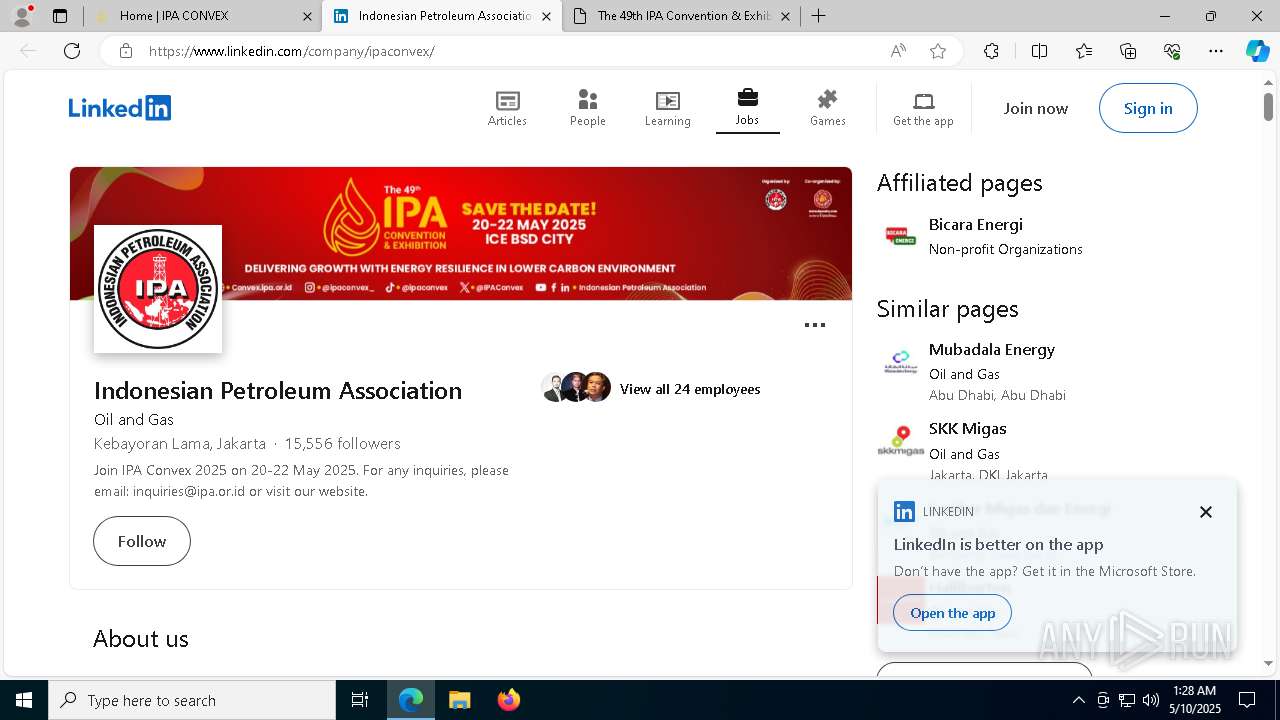Open a new browser tab

coord(819,16)
